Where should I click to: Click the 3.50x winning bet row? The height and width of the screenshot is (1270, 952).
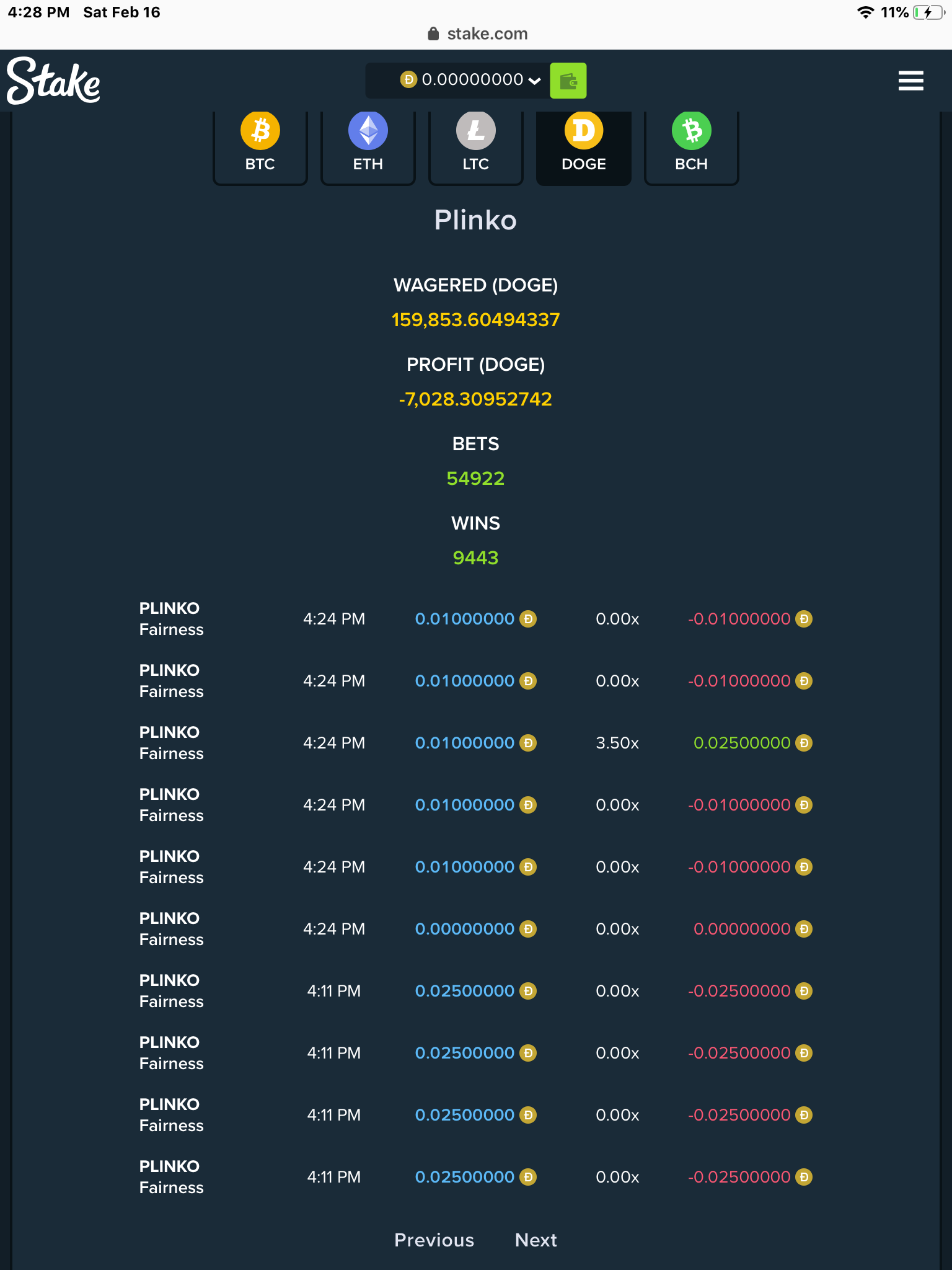476,742
